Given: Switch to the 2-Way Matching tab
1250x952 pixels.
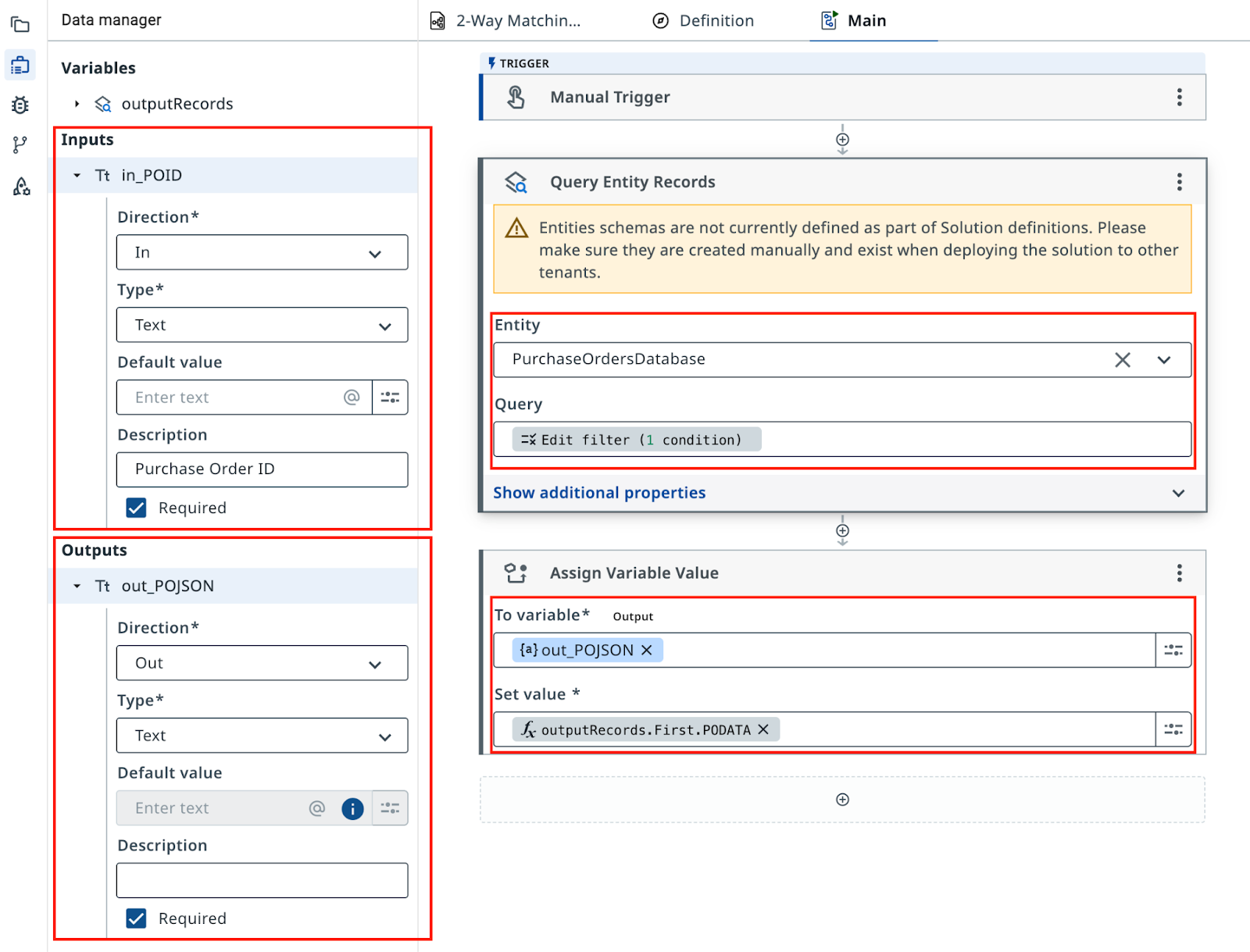Looking at the screenshot, I should (x=505, y=21).
